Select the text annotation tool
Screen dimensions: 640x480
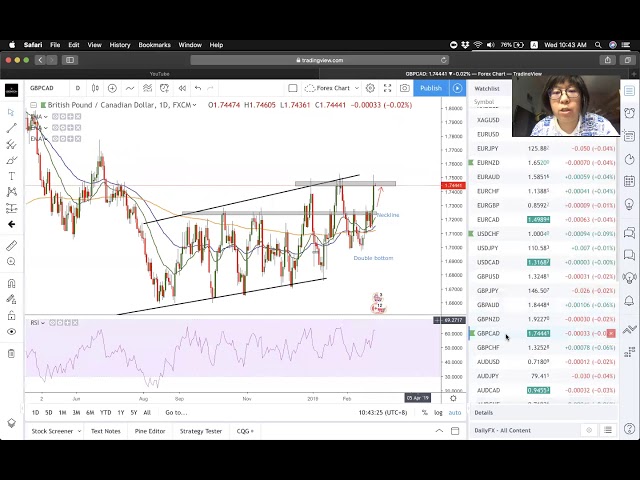pos(11,176)
